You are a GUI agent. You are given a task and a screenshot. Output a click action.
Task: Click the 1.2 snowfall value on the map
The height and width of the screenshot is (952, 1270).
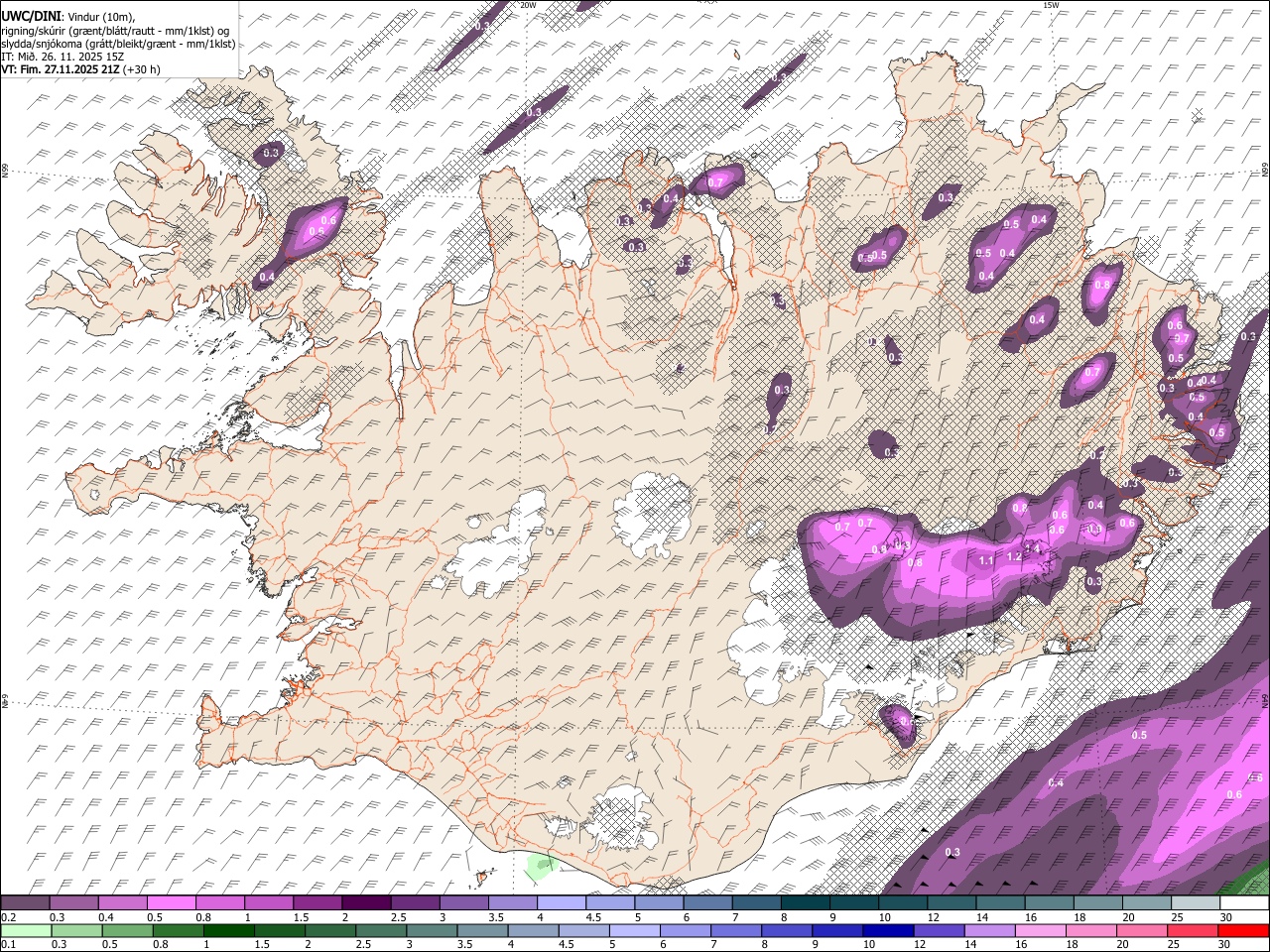pyautogui.click(x=1014, y=557)
